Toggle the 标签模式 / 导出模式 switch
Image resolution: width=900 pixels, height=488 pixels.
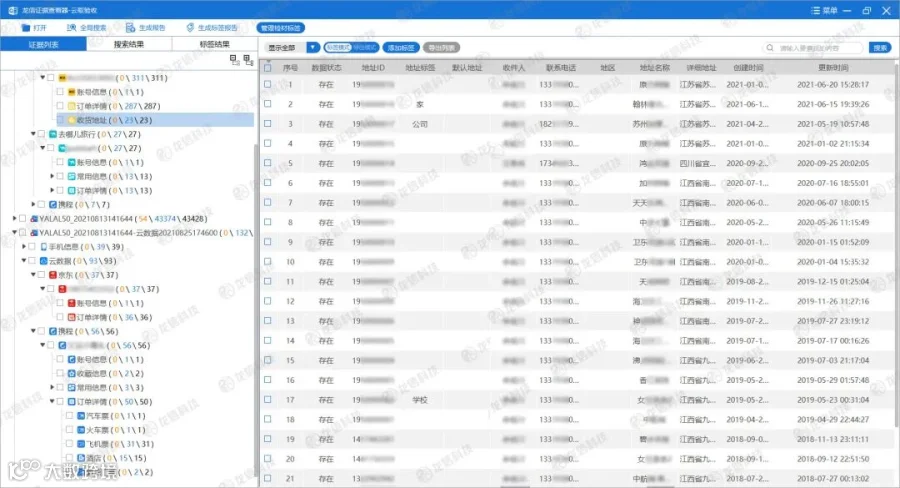coord(351,48)
